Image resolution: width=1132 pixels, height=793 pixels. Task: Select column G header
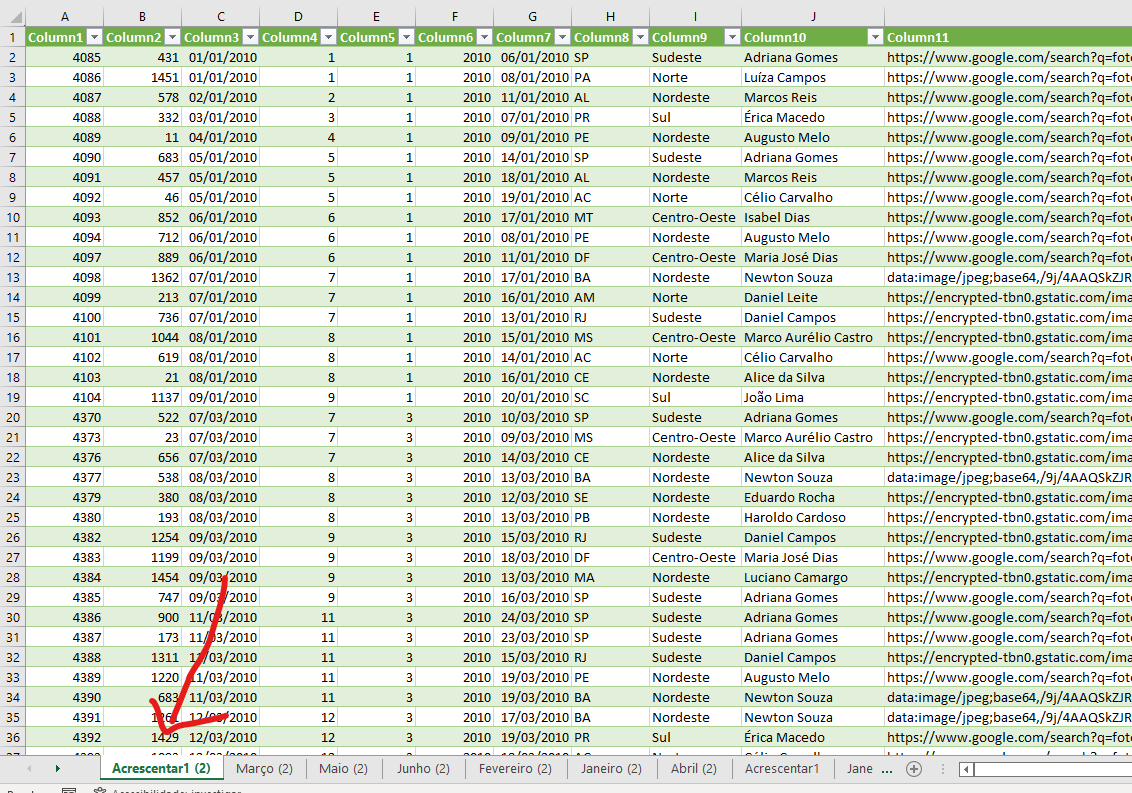532,16
